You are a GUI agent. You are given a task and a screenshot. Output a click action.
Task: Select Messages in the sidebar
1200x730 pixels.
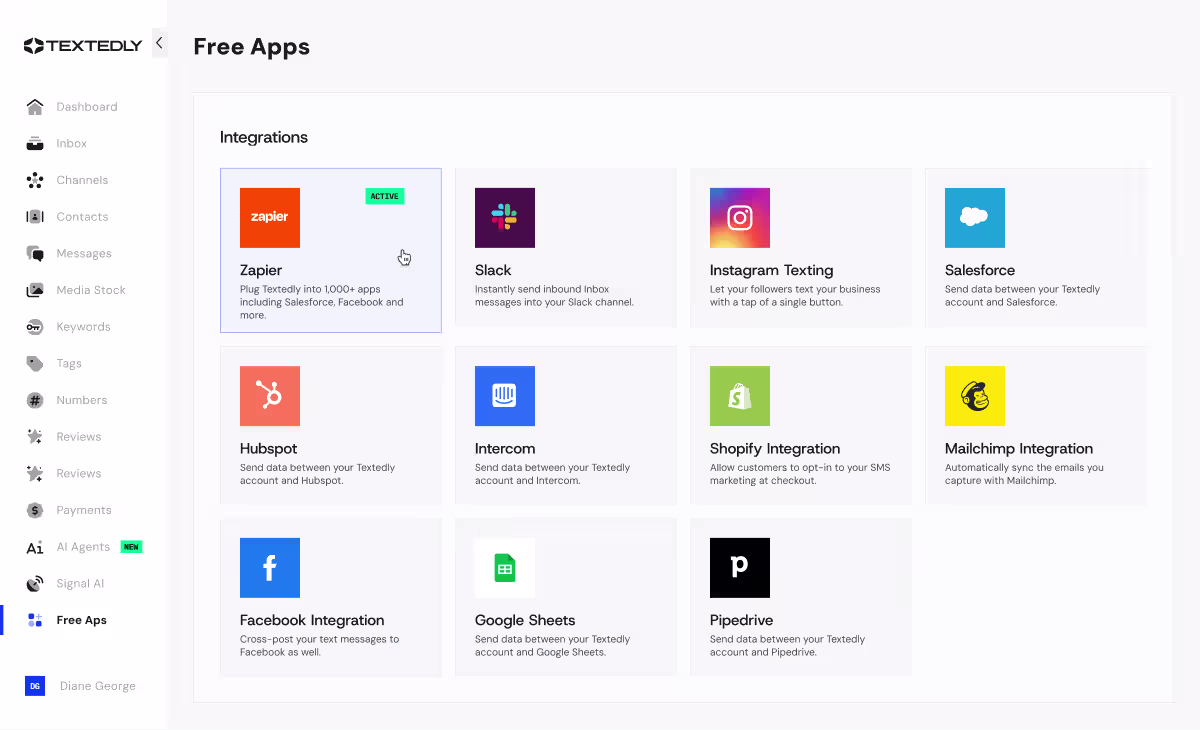(x=84, y=253)
